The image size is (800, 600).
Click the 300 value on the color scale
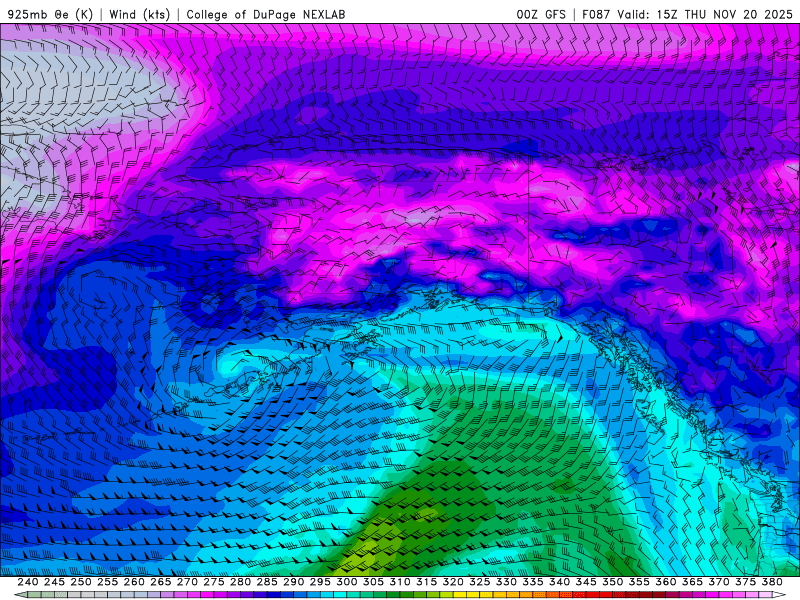point(346,582)
